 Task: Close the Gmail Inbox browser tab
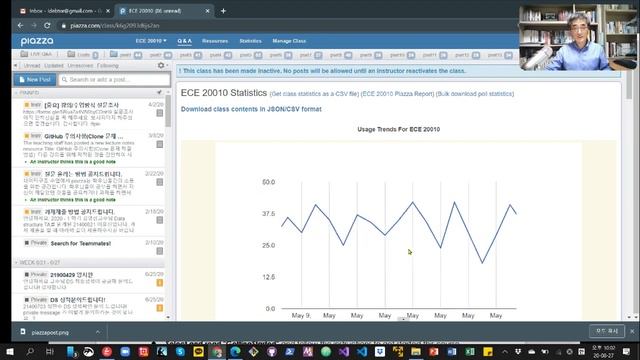tap(108, 11)
